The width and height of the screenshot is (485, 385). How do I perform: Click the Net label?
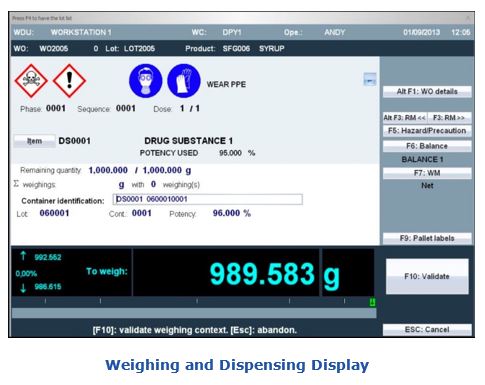(427, 186)
